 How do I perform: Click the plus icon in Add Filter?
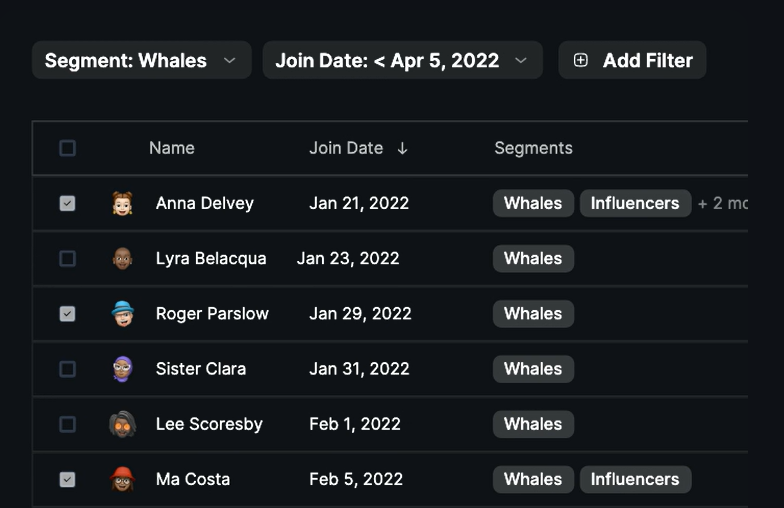581,61
